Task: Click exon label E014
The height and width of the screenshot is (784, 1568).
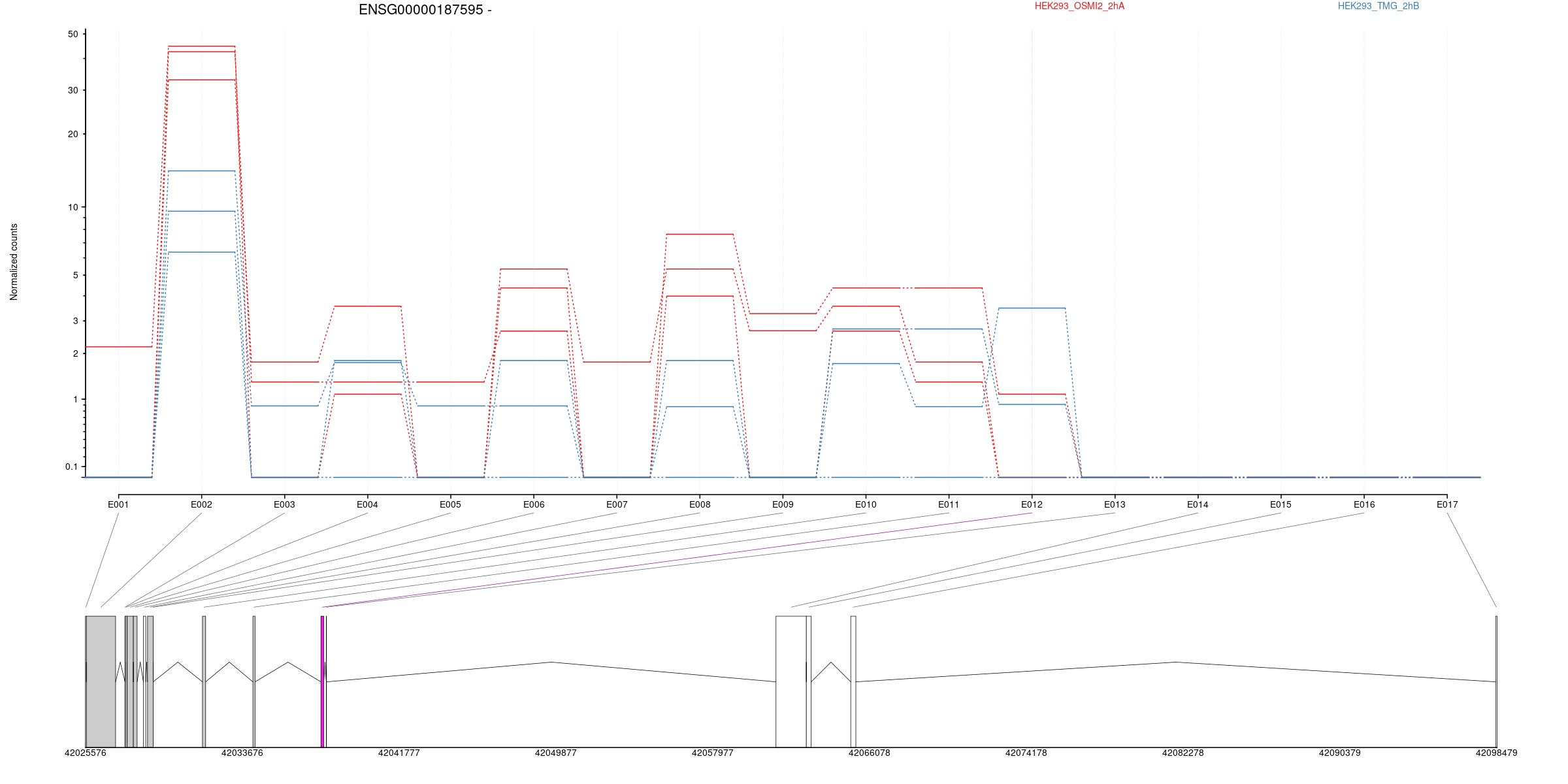Action: point(1198,504)
